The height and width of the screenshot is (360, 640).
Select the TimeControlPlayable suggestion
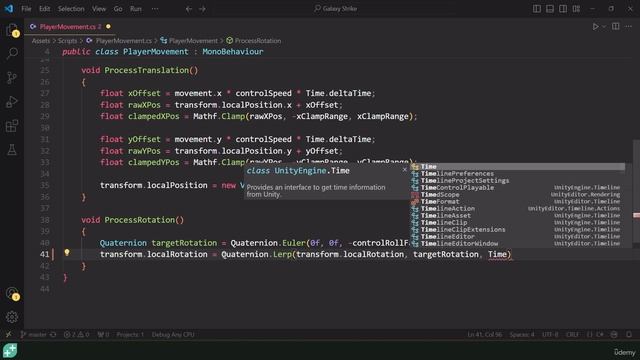point(518,187)
